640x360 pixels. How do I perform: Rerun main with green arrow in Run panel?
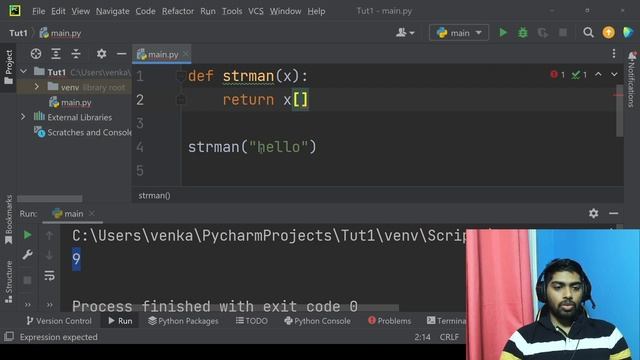coord(27,235)
